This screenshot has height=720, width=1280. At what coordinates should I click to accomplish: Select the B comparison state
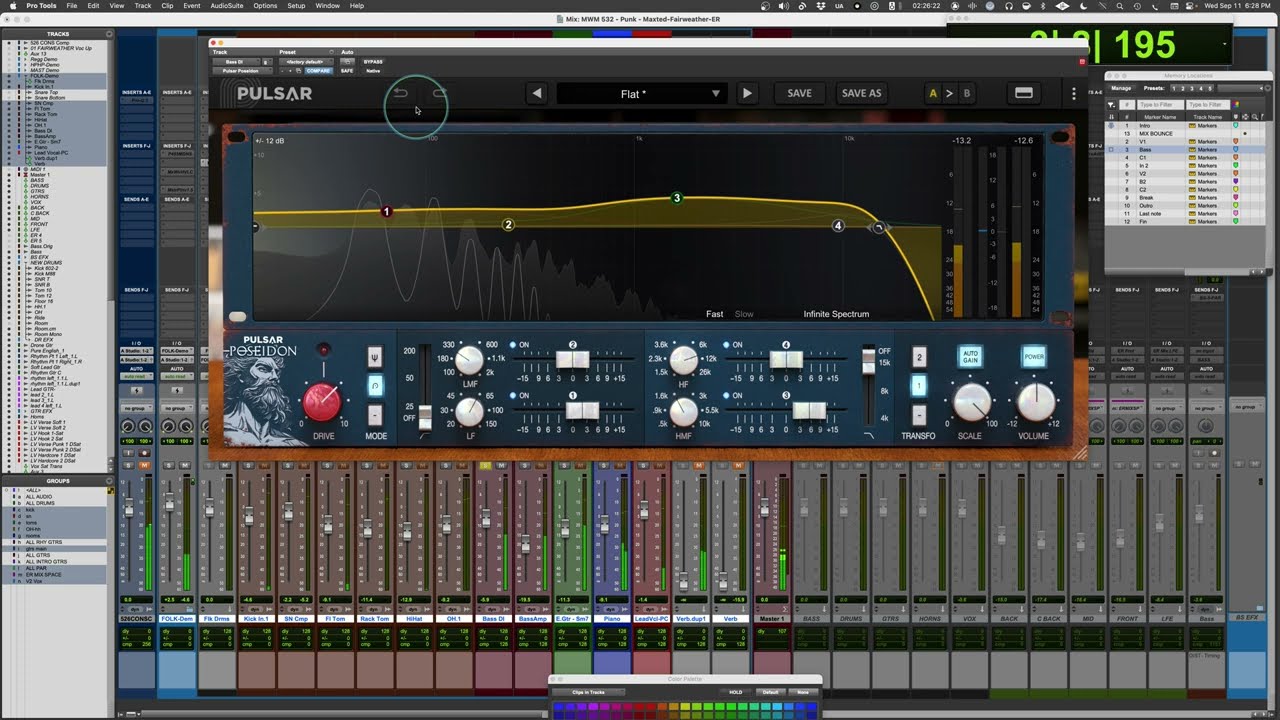pos(966,94)
